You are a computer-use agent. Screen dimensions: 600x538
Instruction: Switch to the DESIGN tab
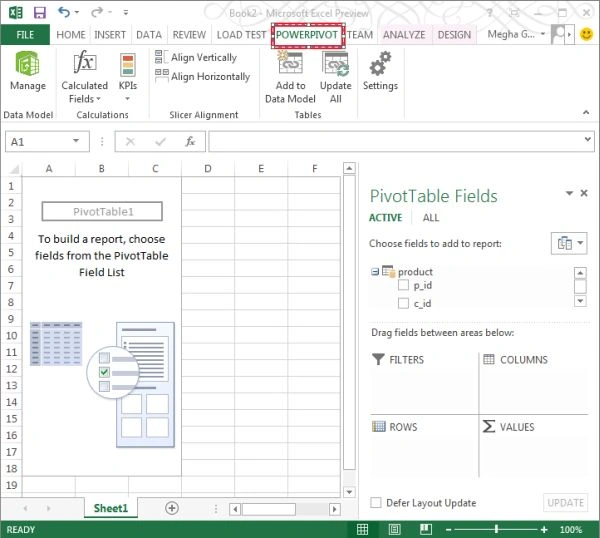pyautogui.click(x=454, y=35)
